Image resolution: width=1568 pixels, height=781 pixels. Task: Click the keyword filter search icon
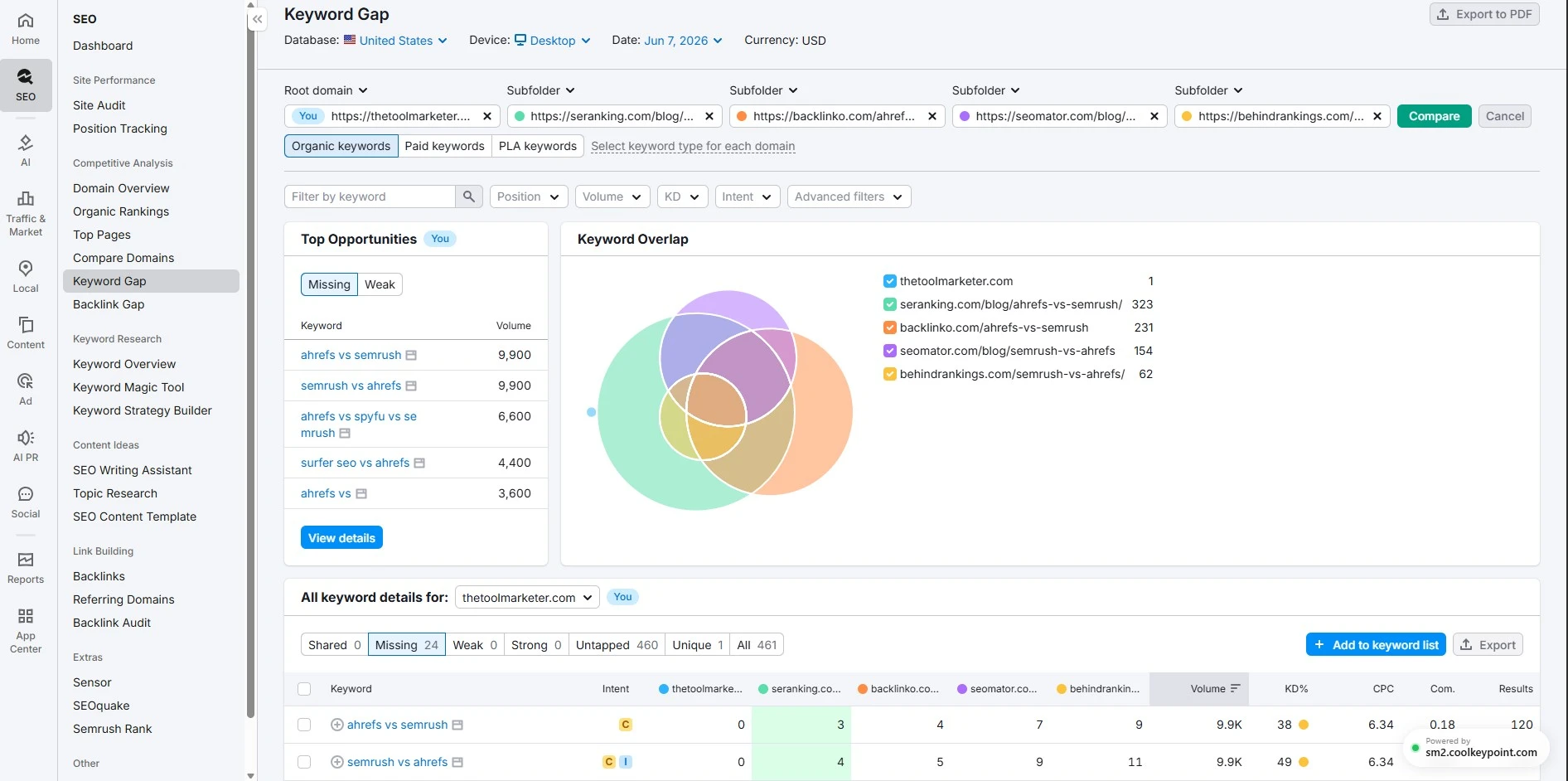point(469,196)
